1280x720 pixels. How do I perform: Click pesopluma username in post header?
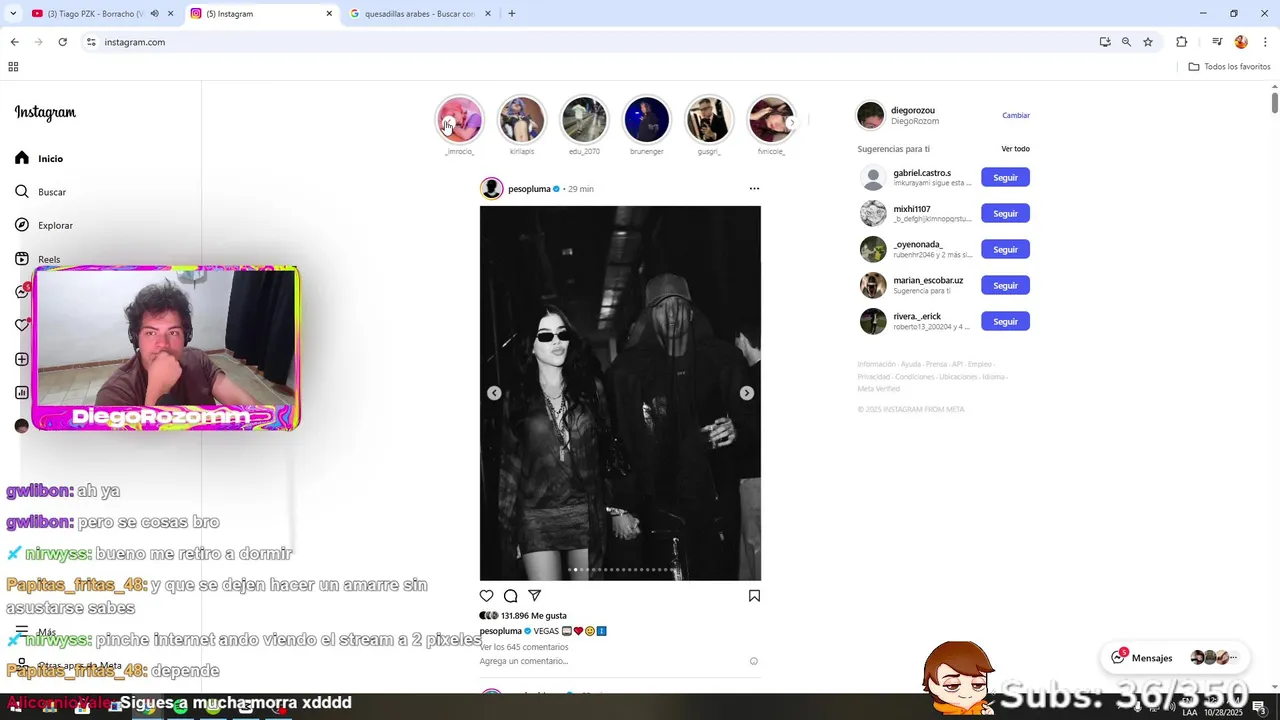[529, 189]
